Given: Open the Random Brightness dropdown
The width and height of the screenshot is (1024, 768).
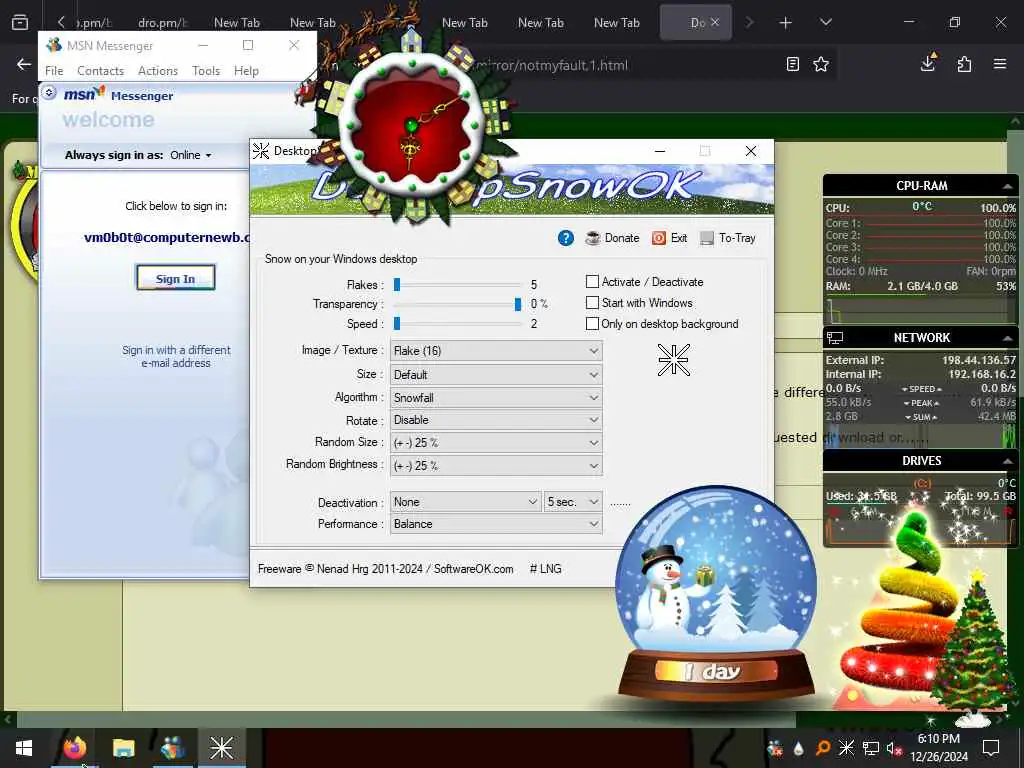Looking at the screenshot, I should (x=496, y=466).
